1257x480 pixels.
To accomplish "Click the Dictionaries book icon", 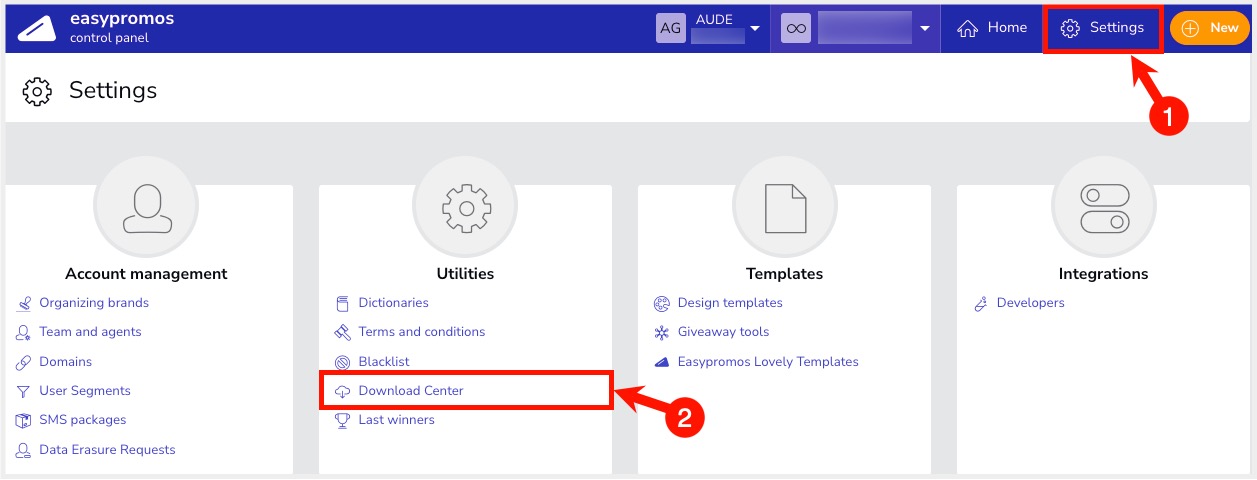I will click(x=342, y=303).
